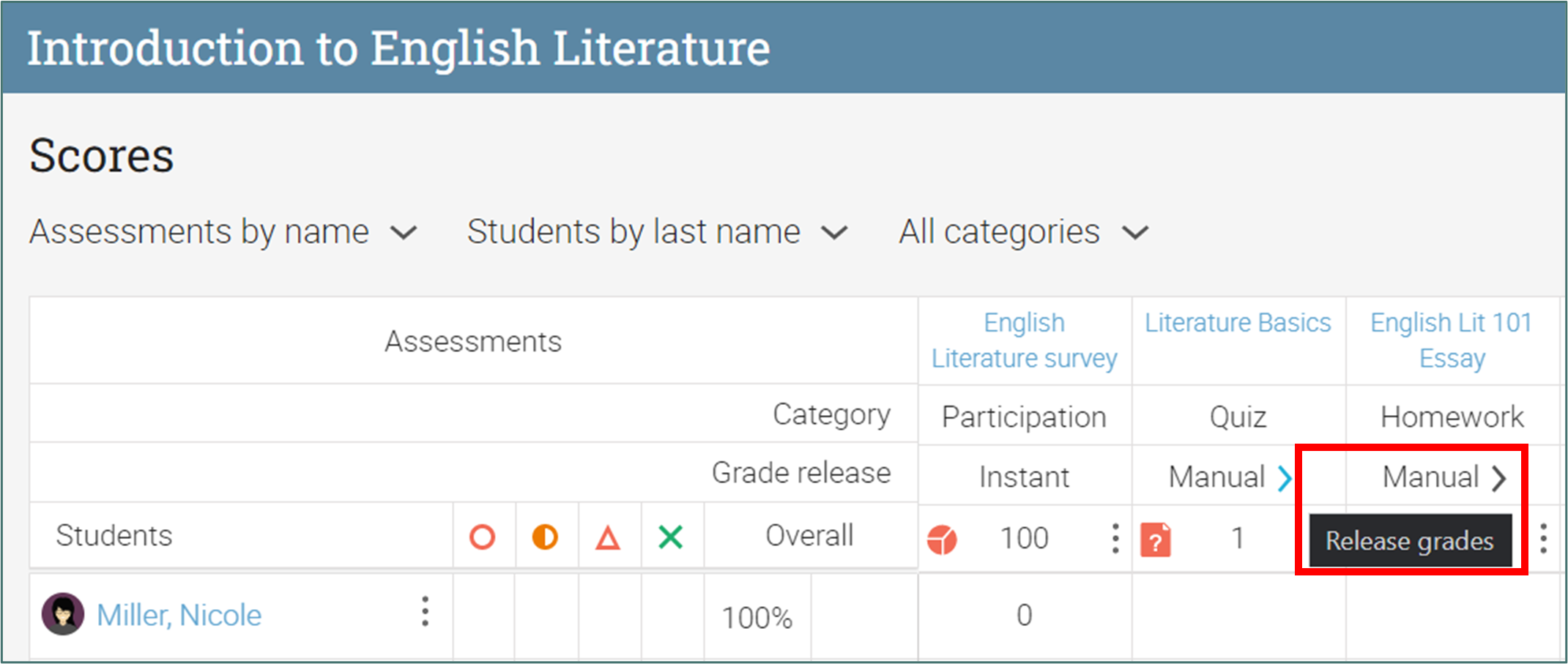Click the green X score icon
1568x664 pixels.
670,537
